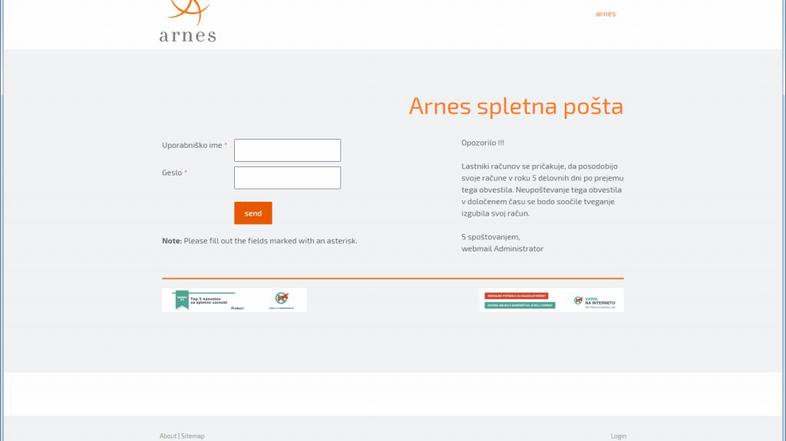Screen dimensions: 786x441
Task: Click the Arnes spletna pošta heading
Action: coord(516,106)
